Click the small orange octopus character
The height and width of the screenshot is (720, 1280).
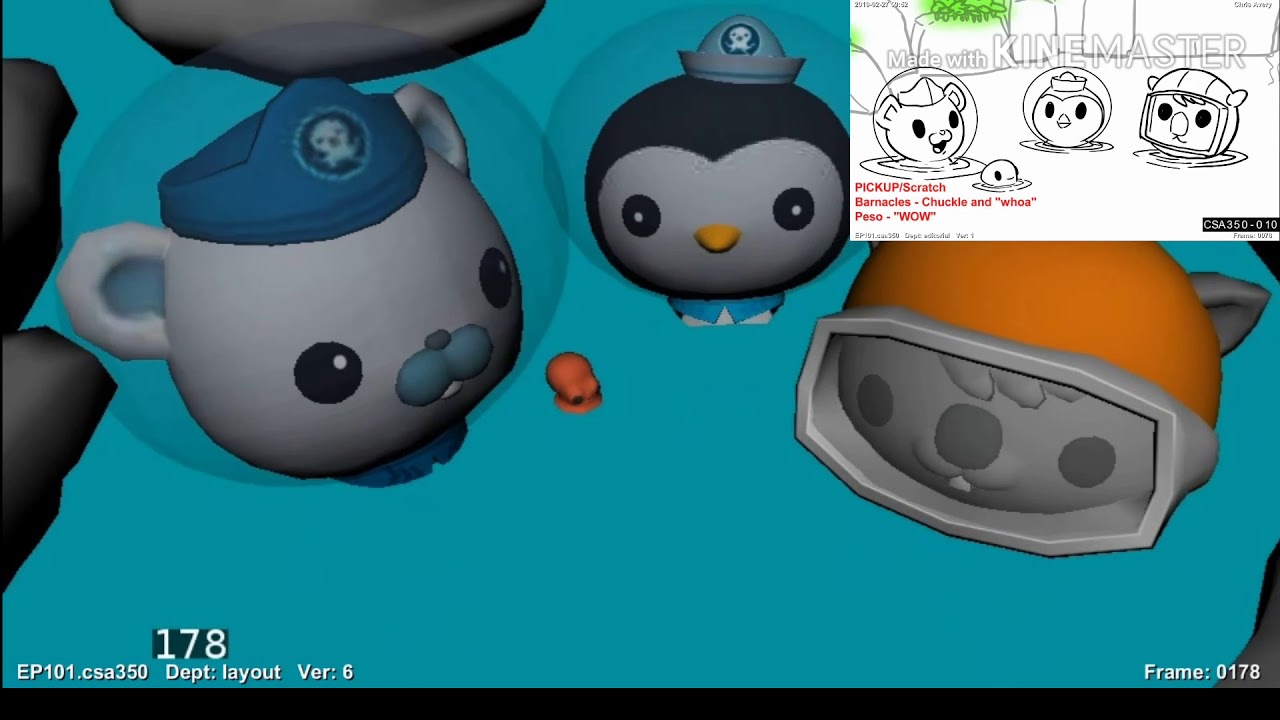(574, 381)
